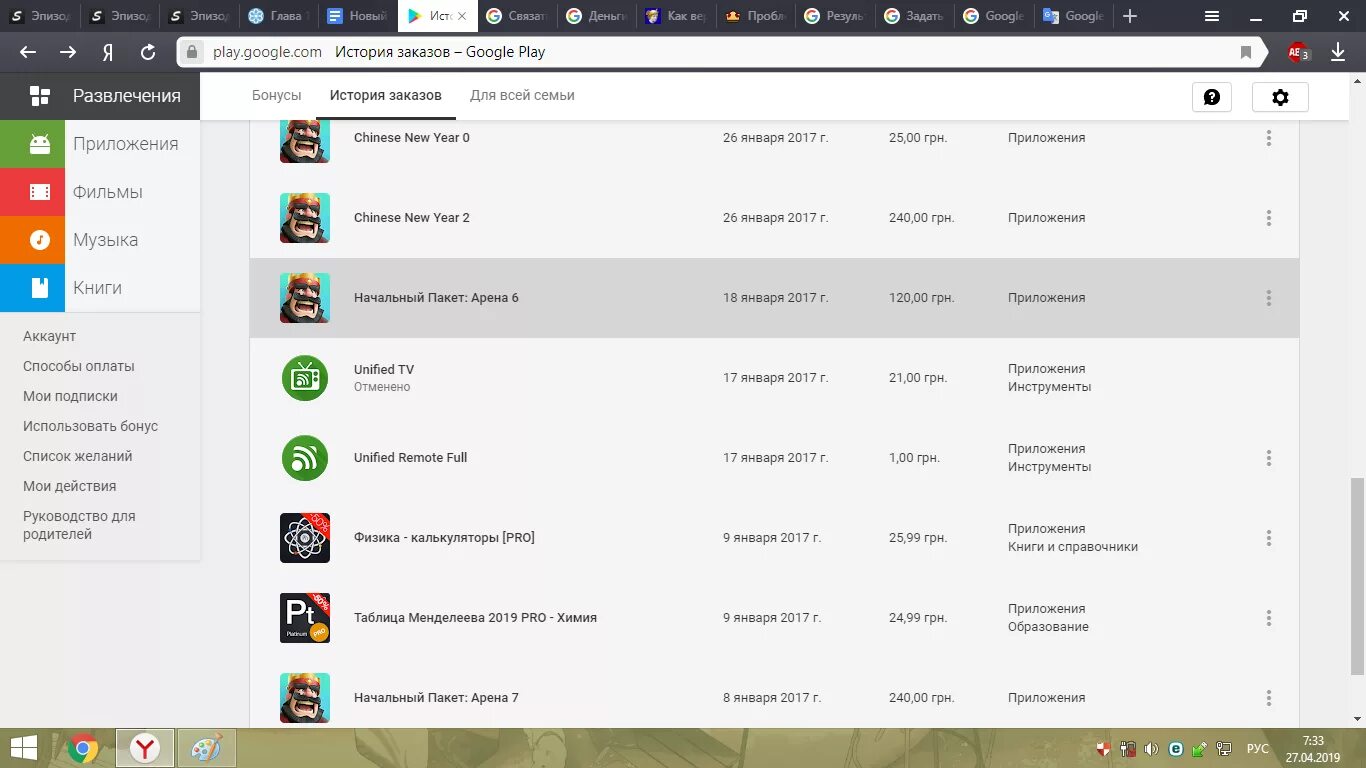Launch Chrome from the taskbar

point(83,748)
